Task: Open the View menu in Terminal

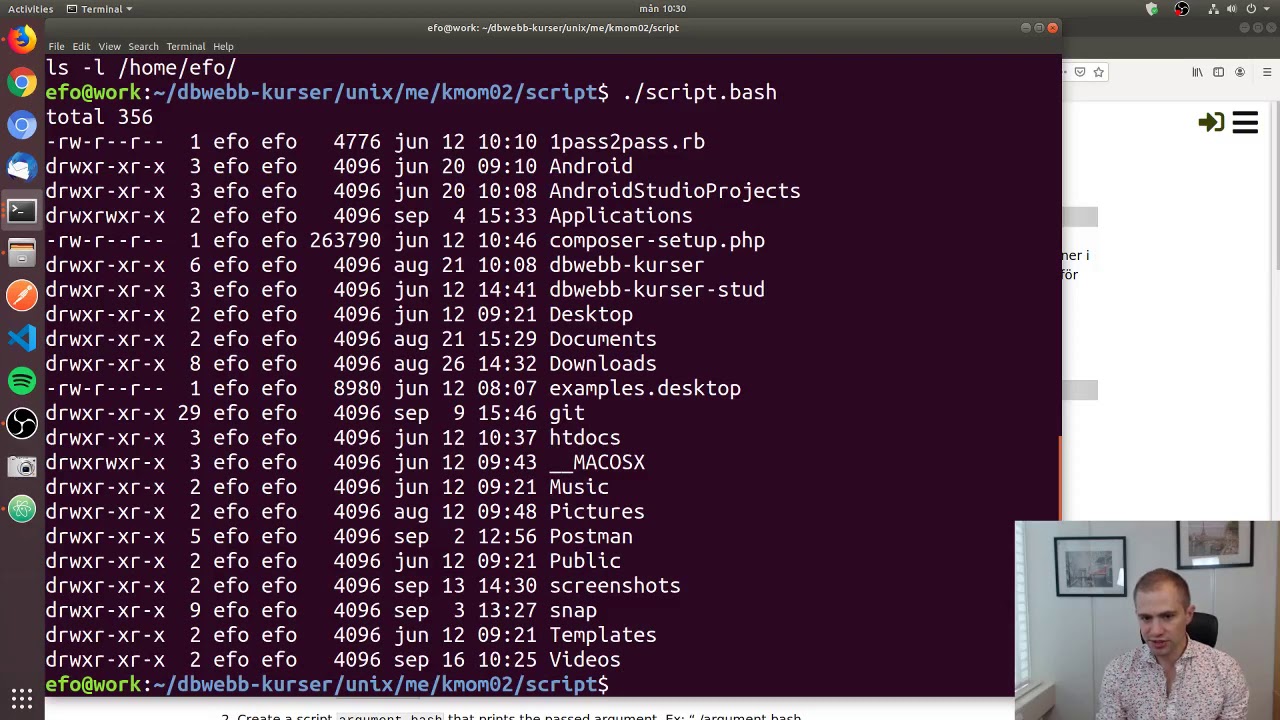Action: 109,46
